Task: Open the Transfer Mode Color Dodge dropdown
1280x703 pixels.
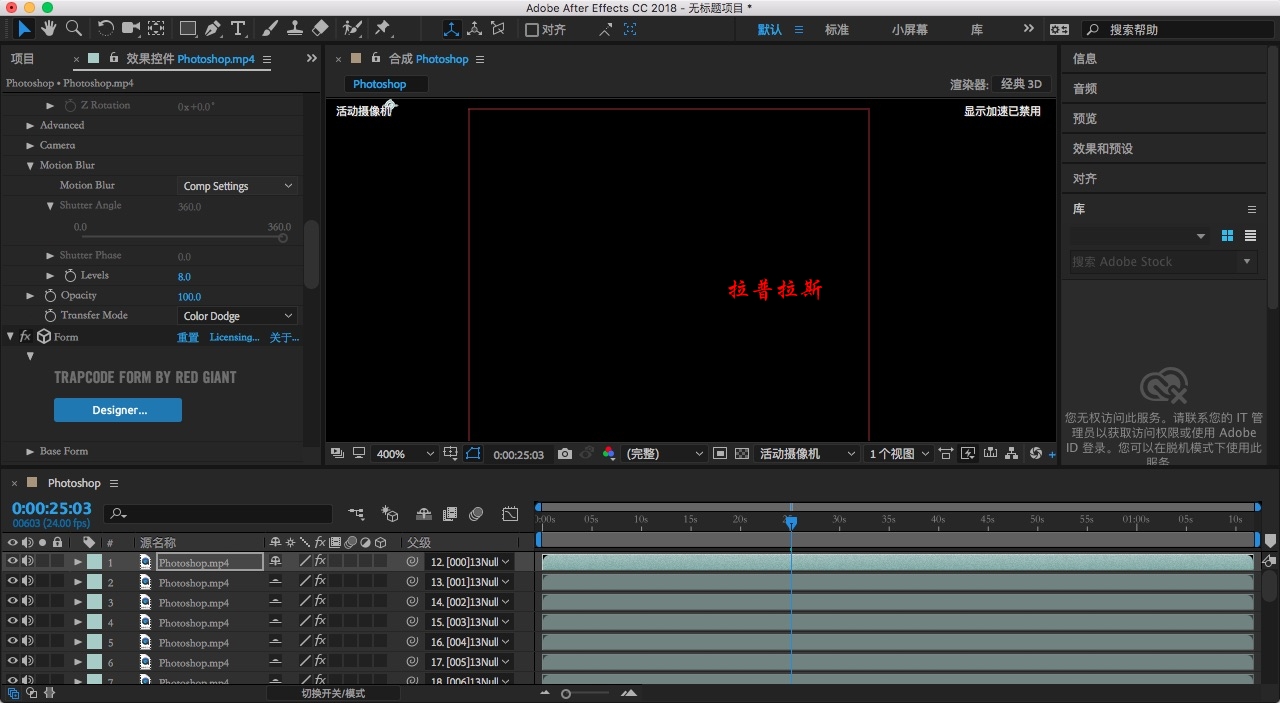Action: click(237, 316)
